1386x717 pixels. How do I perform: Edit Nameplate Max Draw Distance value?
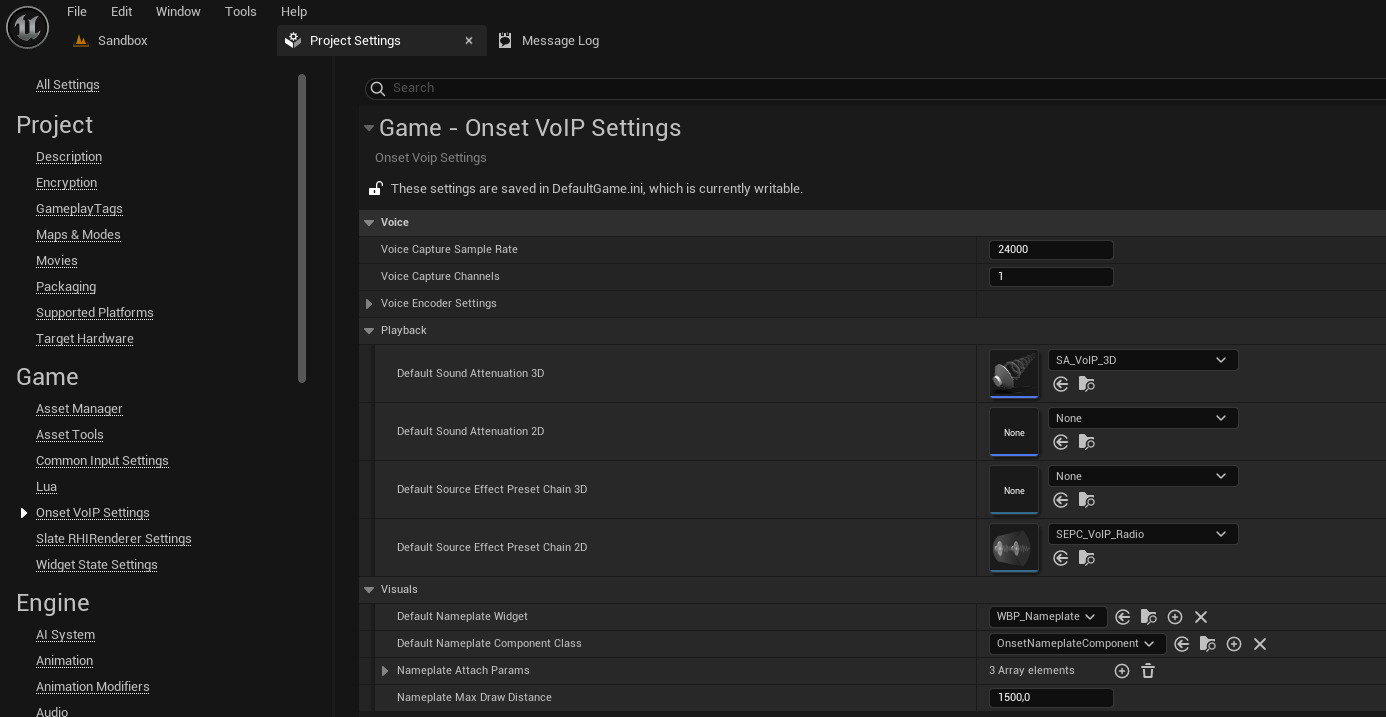click(x=1051, y=698)
